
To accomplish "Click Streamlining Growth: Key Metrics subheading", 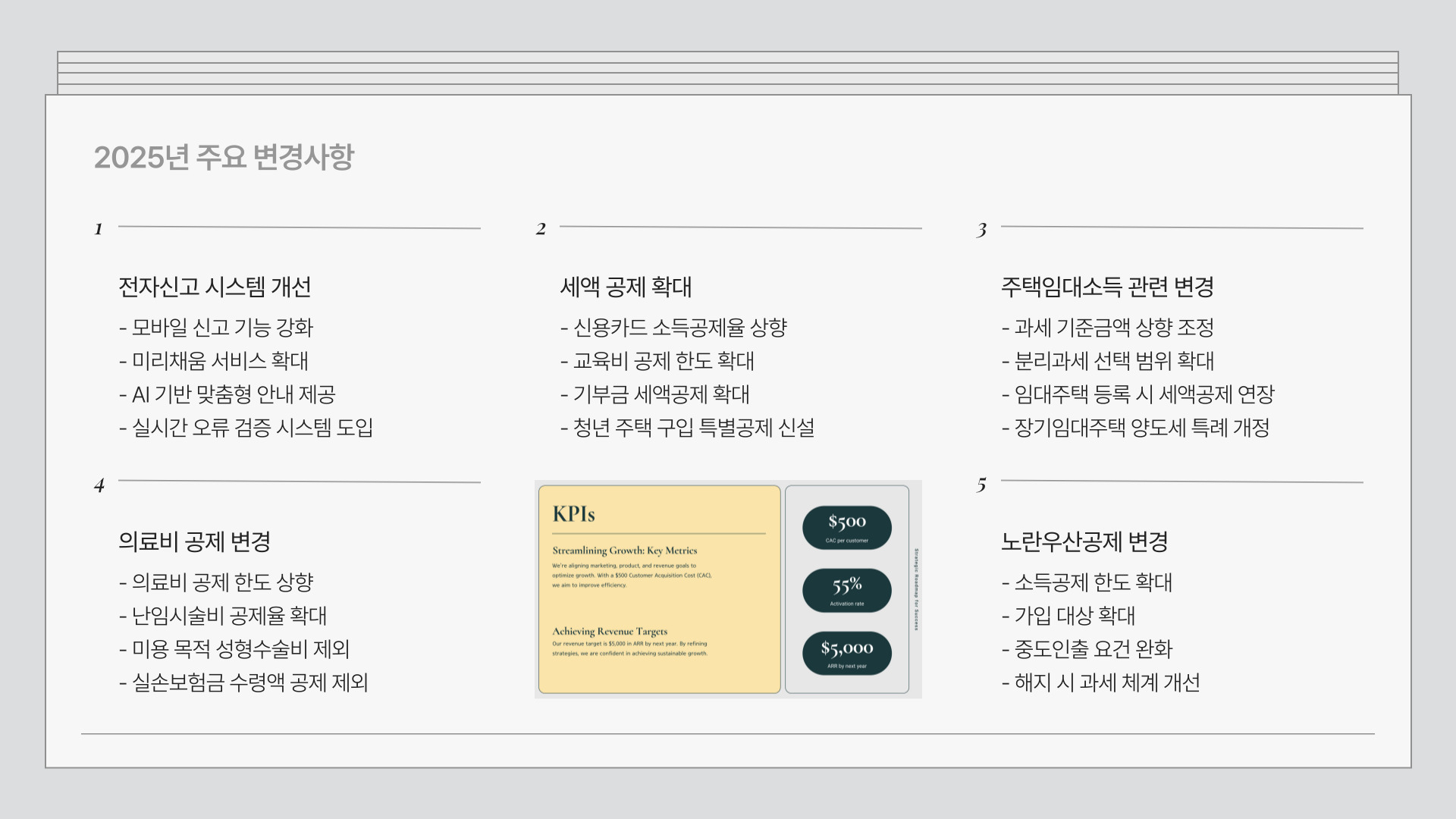I will coord(624,551).
